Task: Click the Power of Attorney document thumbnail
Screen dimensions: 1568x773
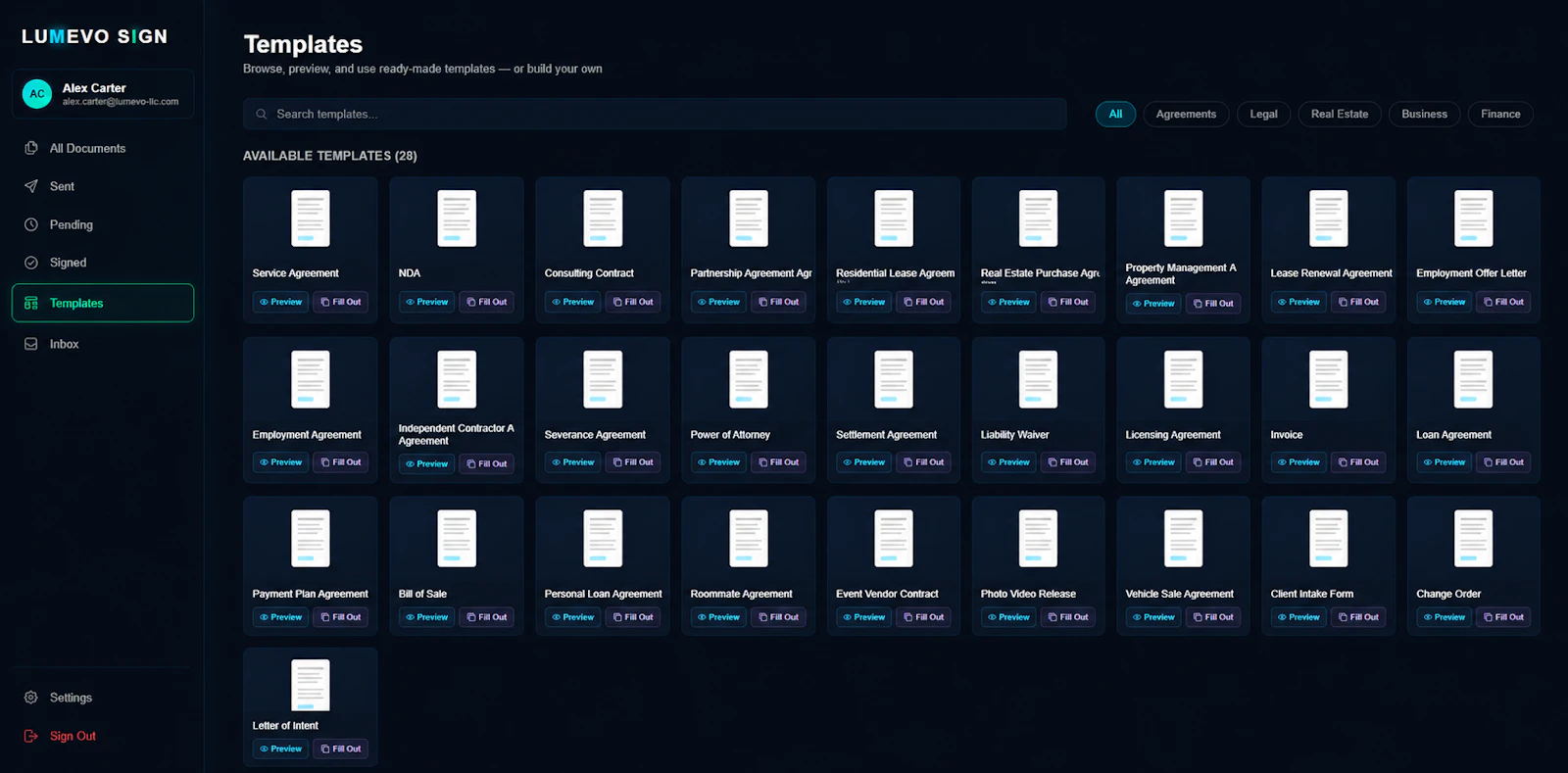Action: [749, 379]
